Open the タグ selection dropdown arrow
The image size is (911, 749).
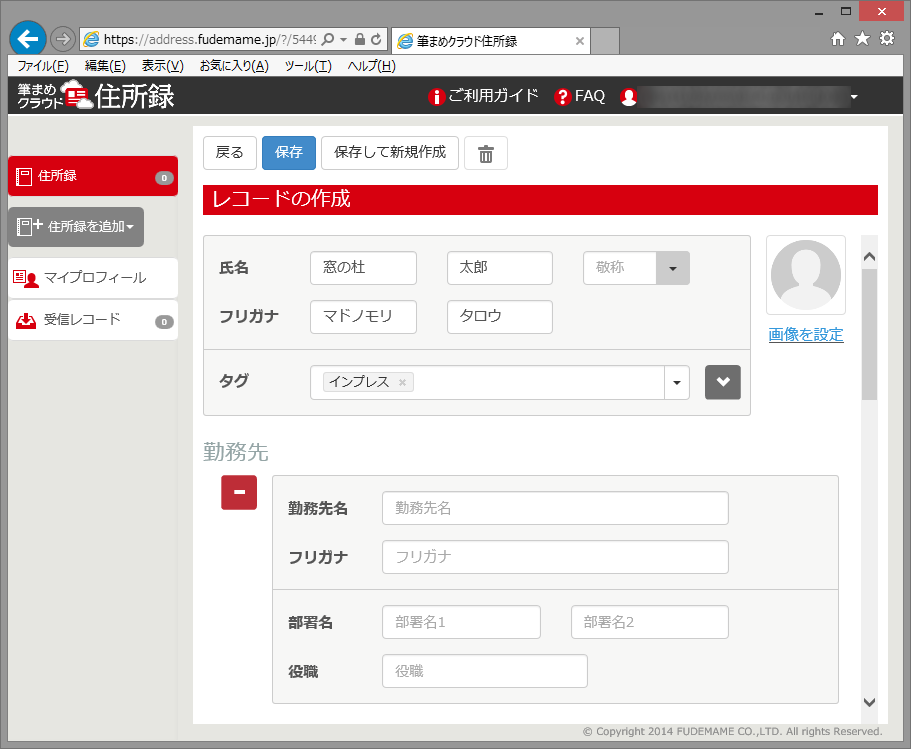coord(677,382)
